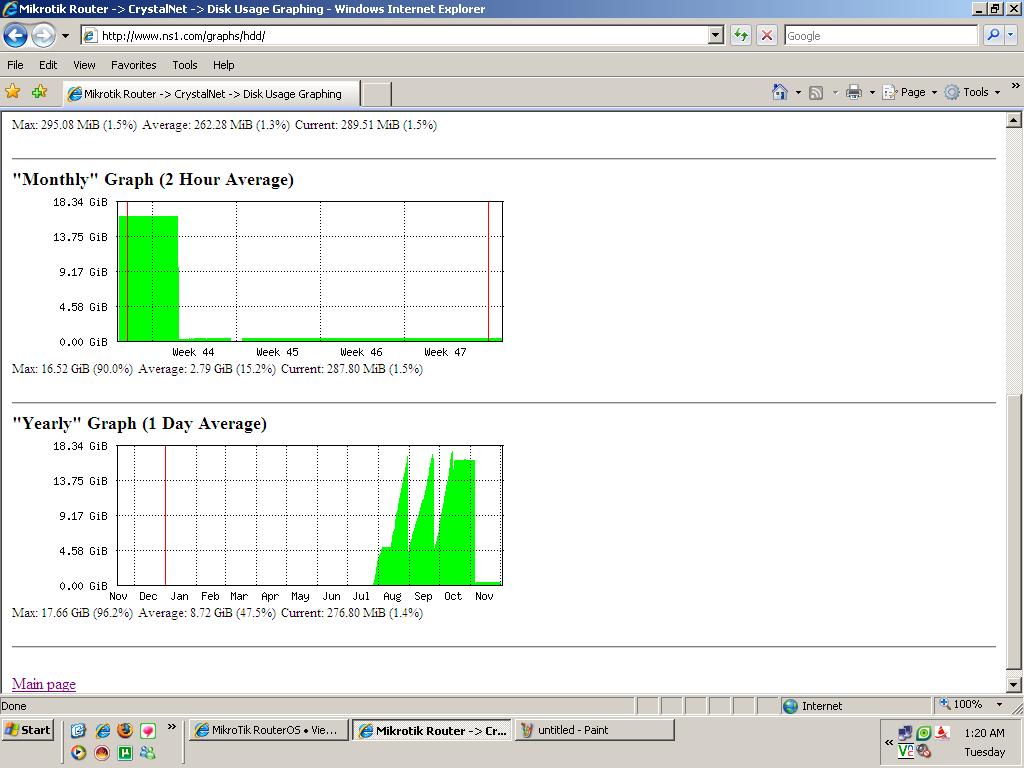Click the 100% zoom level button
This screenshot has height=768, width=1024.
pos(960,705)
